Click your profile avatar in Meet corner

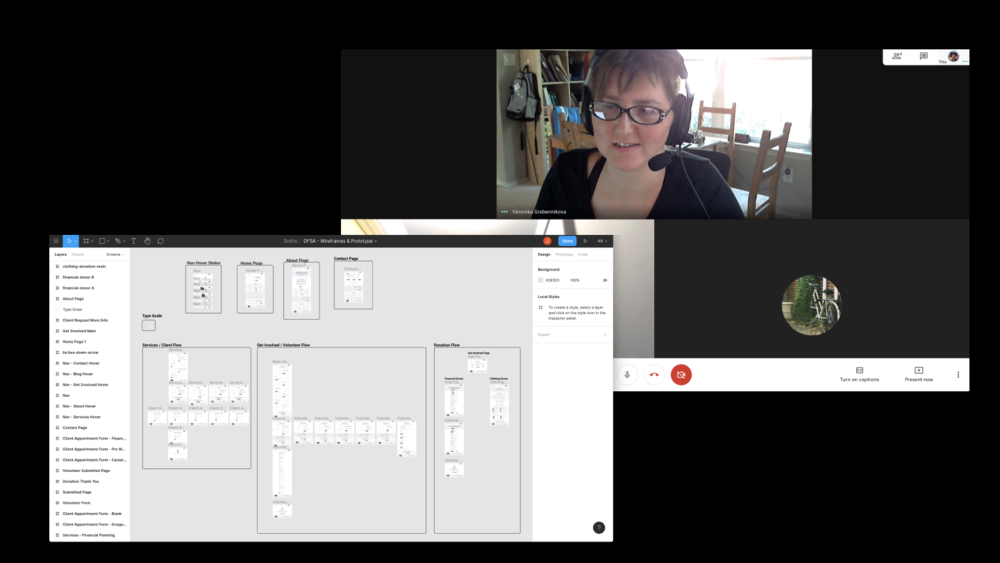(953, 57)
